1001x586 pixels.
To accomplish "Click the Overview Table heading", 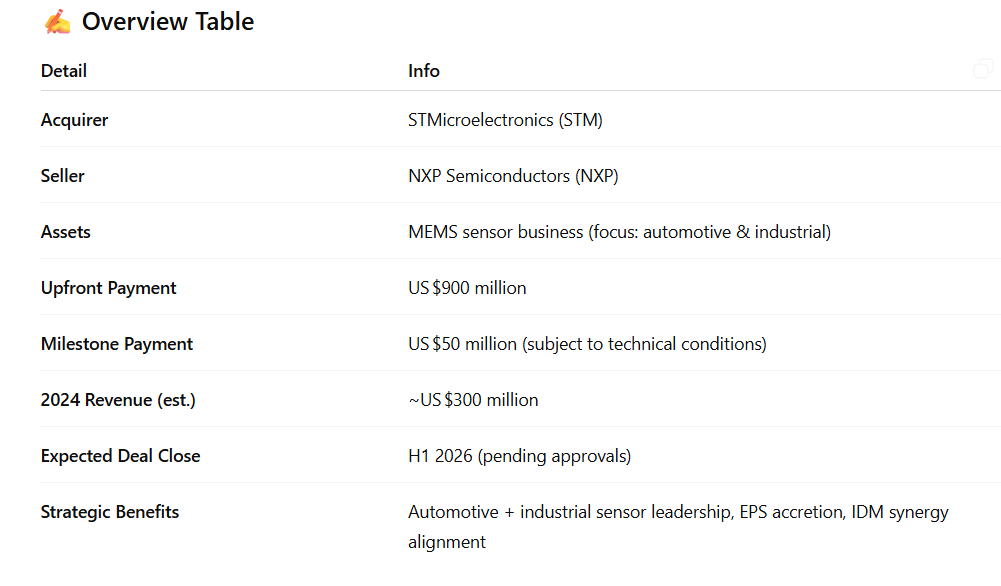I will [168, 22].
